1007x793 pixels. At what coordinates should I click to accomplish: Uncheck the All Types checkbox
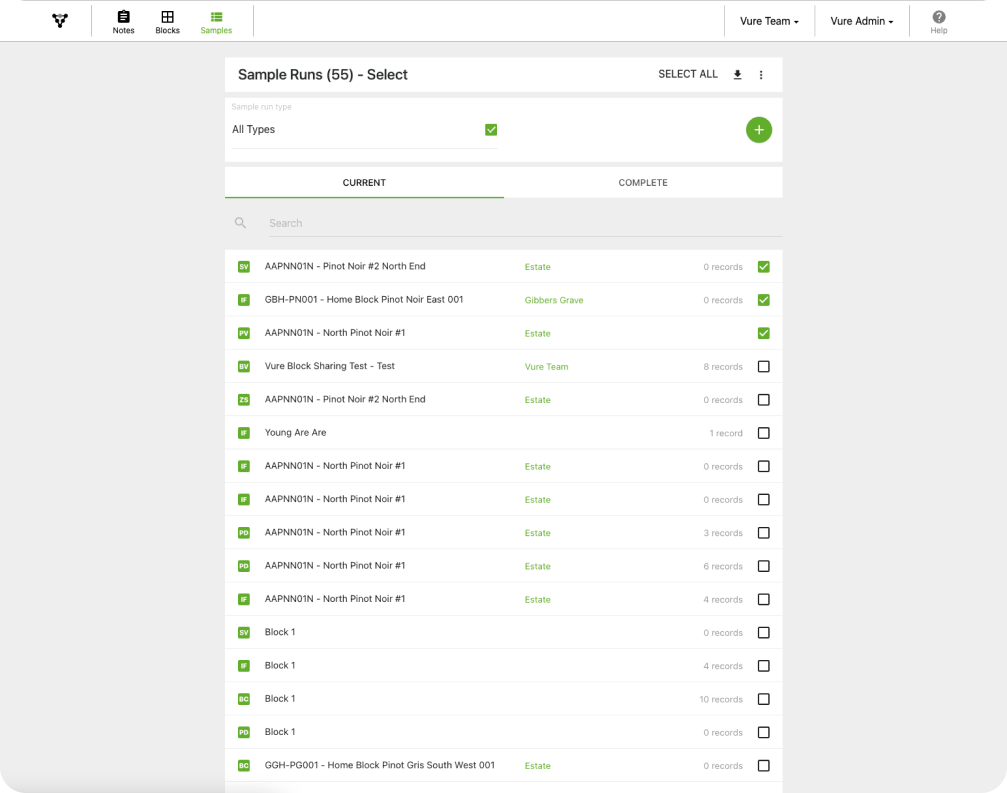(491, 130)
